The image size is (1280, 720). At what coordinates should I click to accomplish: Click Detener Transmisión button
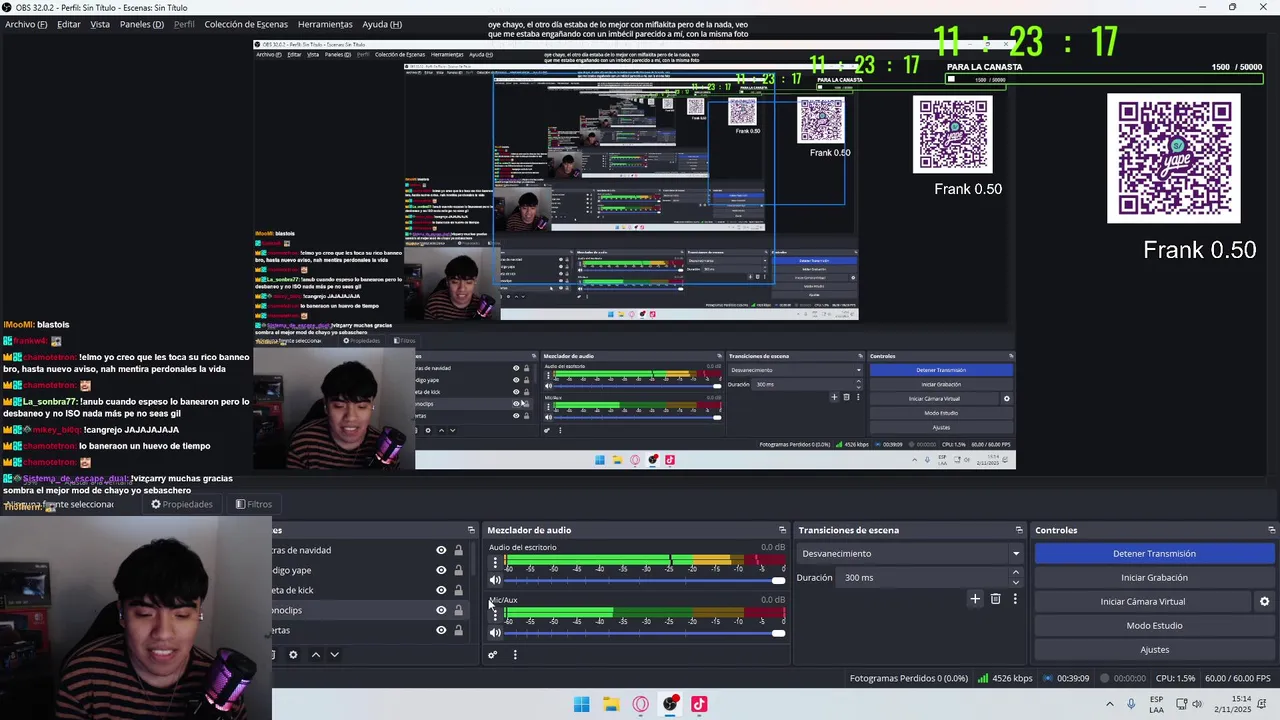[1154, 554]
